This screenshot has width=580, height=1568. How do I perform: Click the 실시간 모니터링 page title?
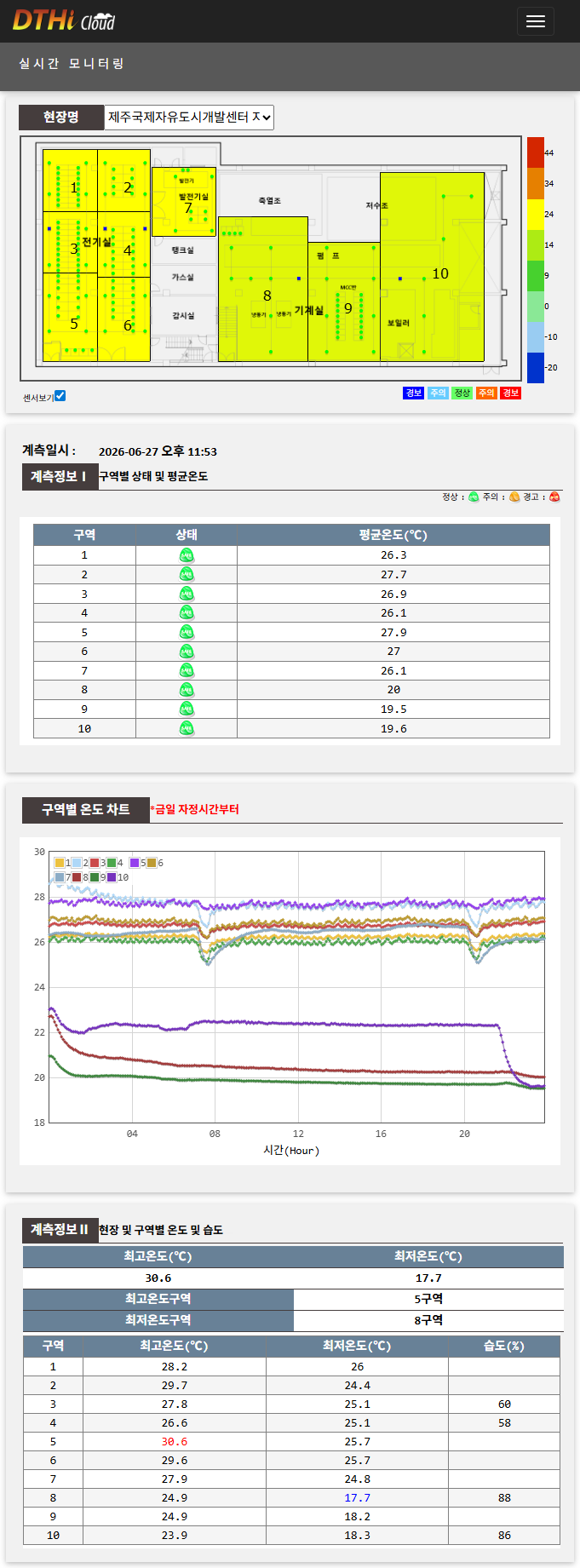[x=72, y=64]
